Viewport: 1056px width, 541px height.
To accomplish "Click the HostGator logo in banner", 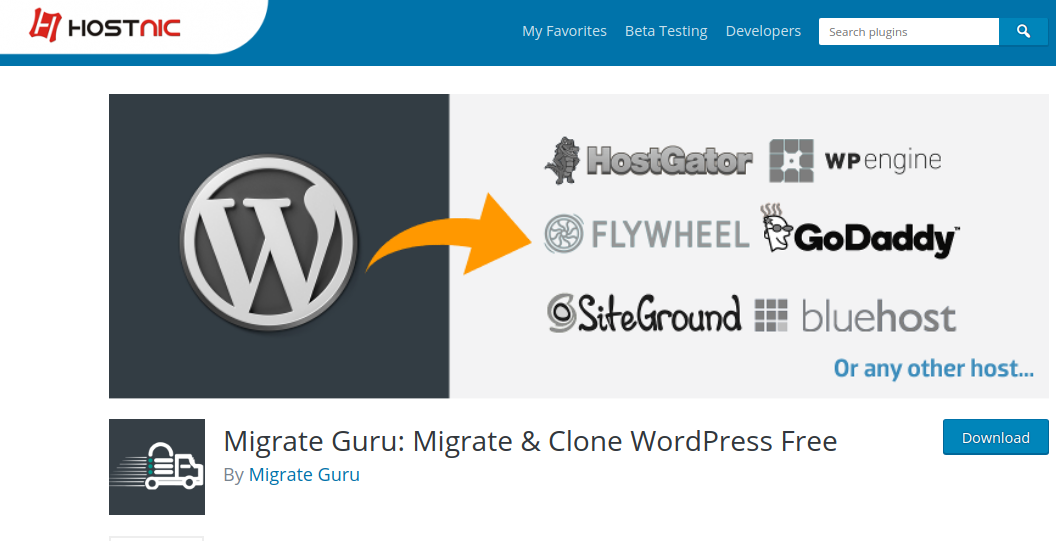I will click(649, 160).
